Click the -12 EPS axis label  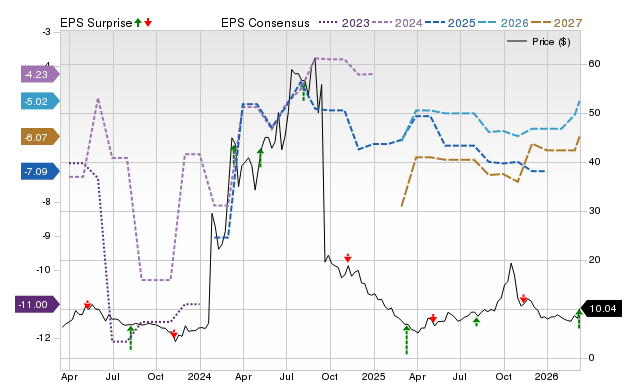44,338
